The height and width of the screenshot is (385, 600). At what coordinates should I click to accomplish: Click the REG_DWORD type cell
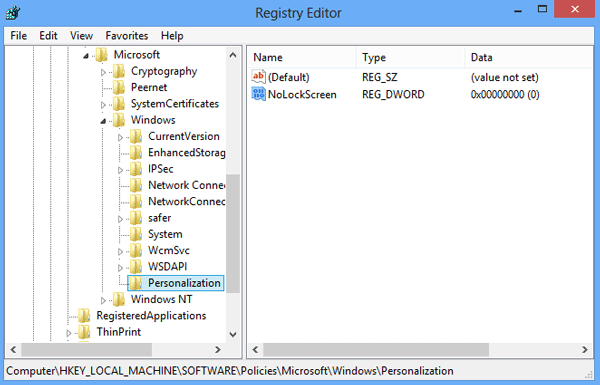[x=393, y=95]
